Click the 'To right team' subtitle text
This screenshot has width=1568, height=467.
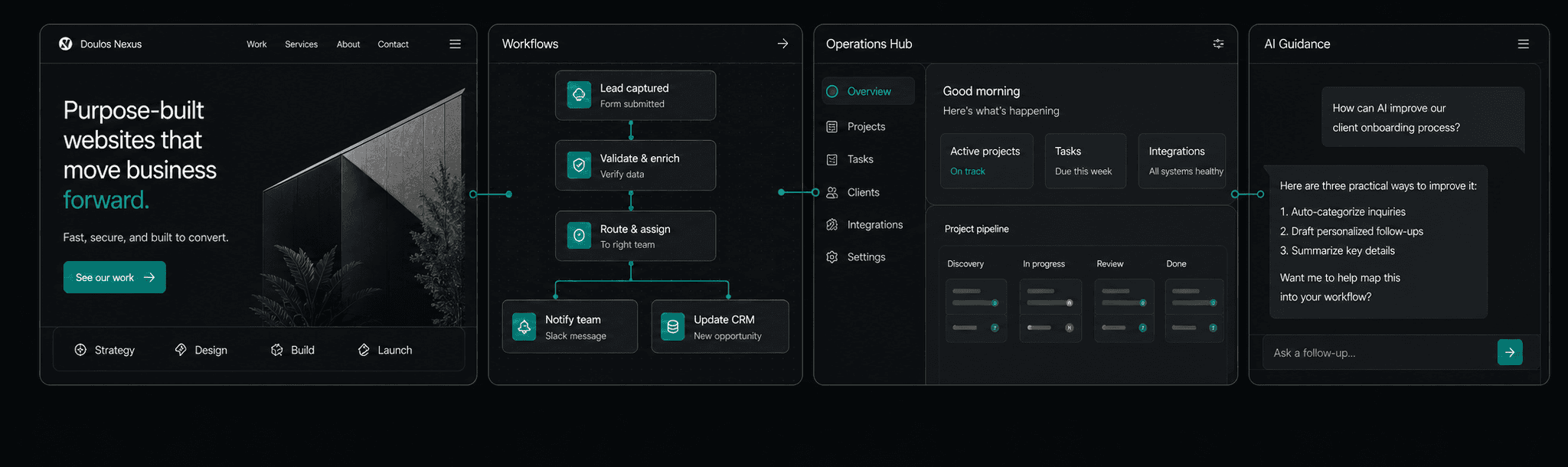pos(627,245)
